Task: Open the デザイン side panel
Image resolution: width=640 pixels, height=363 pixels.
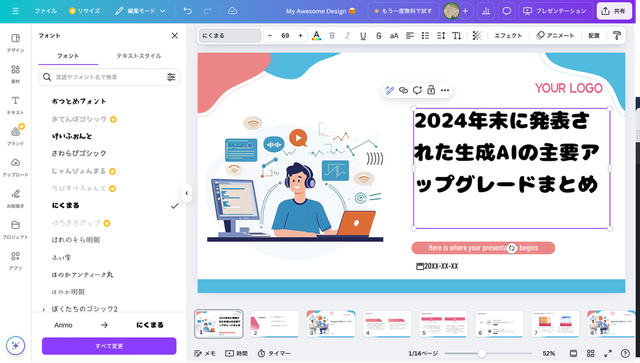Action: coord(16,43)
